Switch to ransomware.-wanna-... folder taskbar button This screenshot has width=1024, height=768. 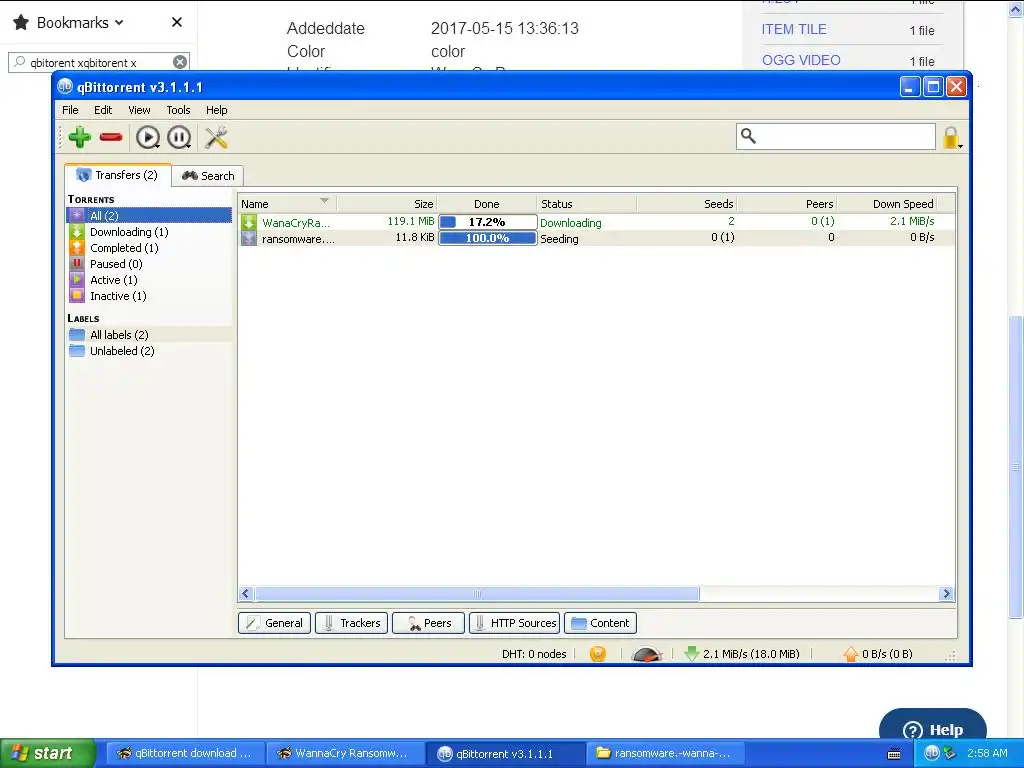(664, 753)
